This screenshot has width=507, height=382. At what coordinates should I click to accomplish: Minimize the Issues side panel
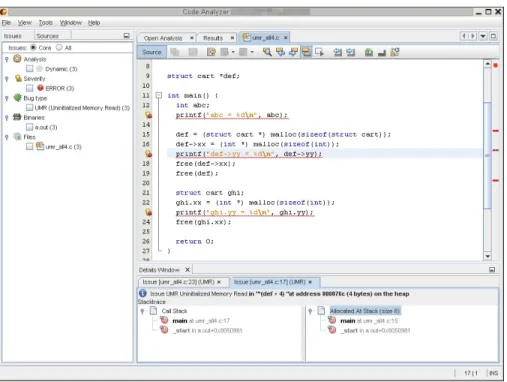coord(126,36)
